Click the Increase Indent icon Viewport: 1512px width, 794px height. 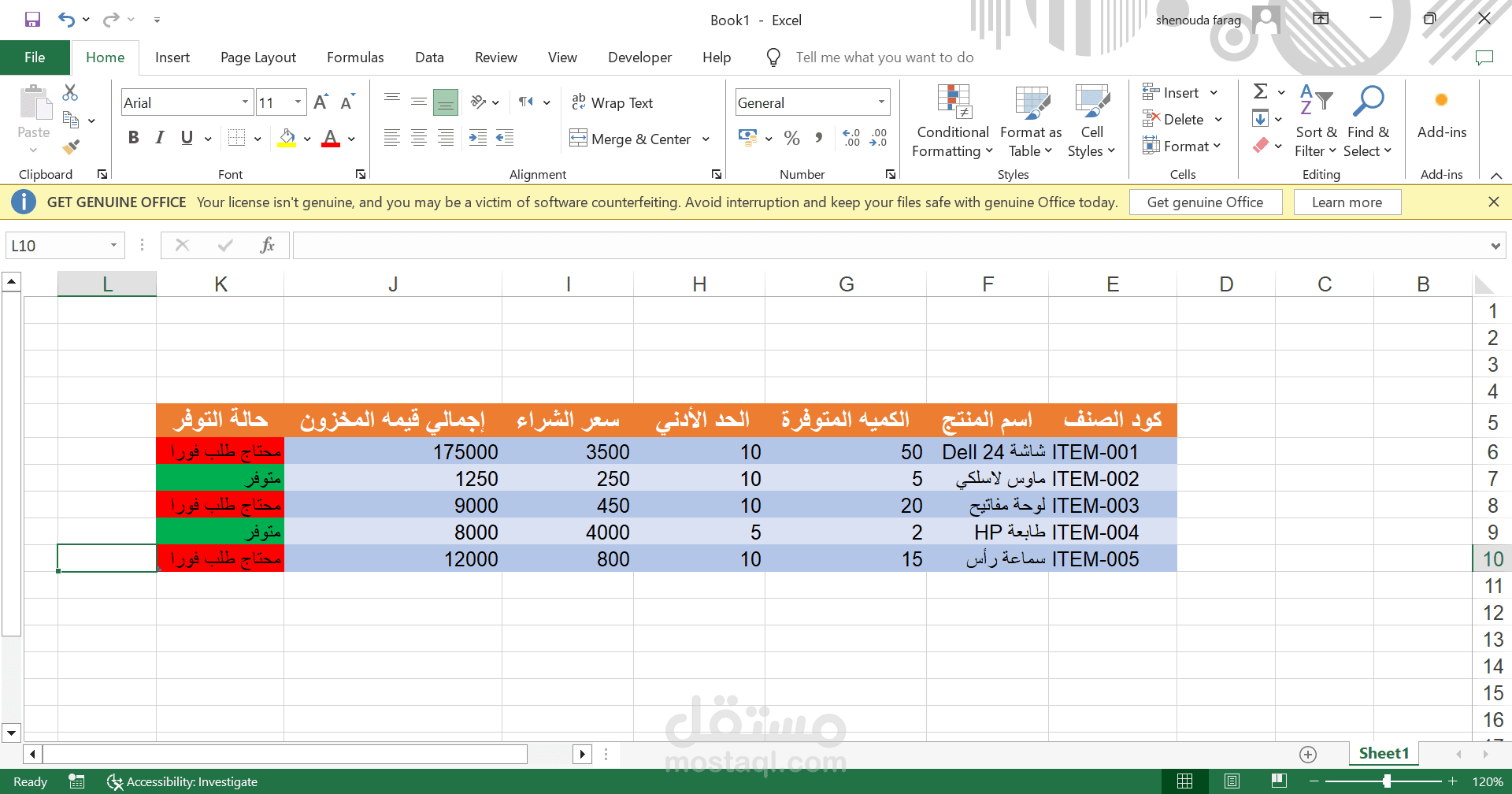pyautogui.click(x=478, y=139)
